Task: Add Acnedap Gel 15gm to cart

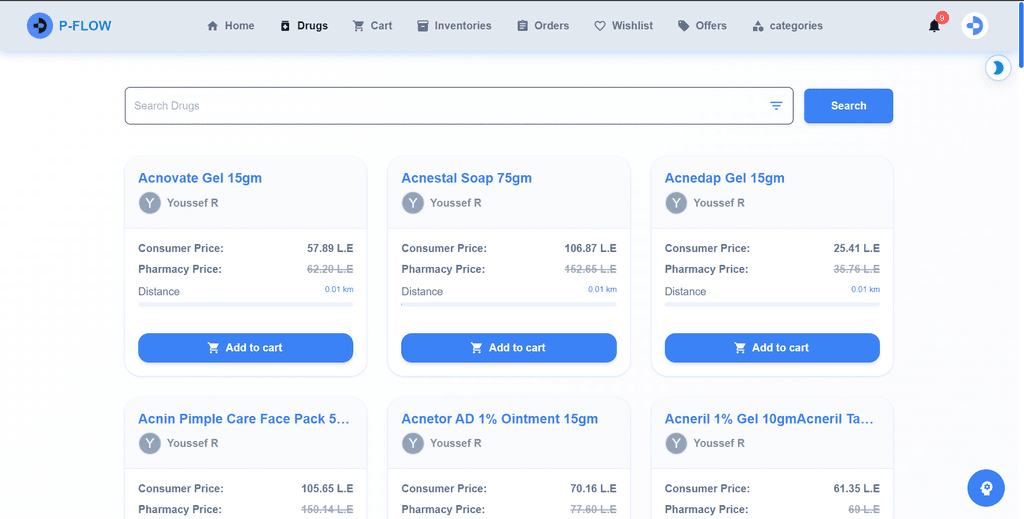Action: (772, 348)
